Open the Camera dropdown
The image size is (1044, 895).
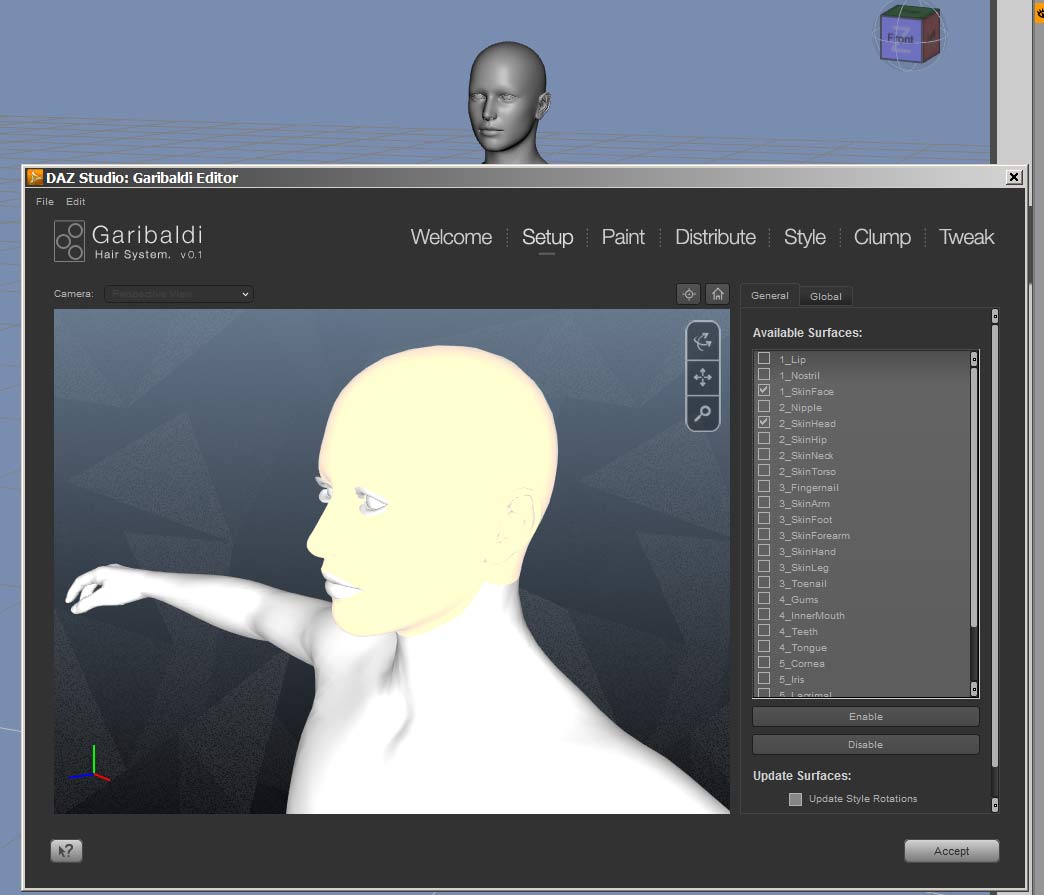tap(178, 294)
